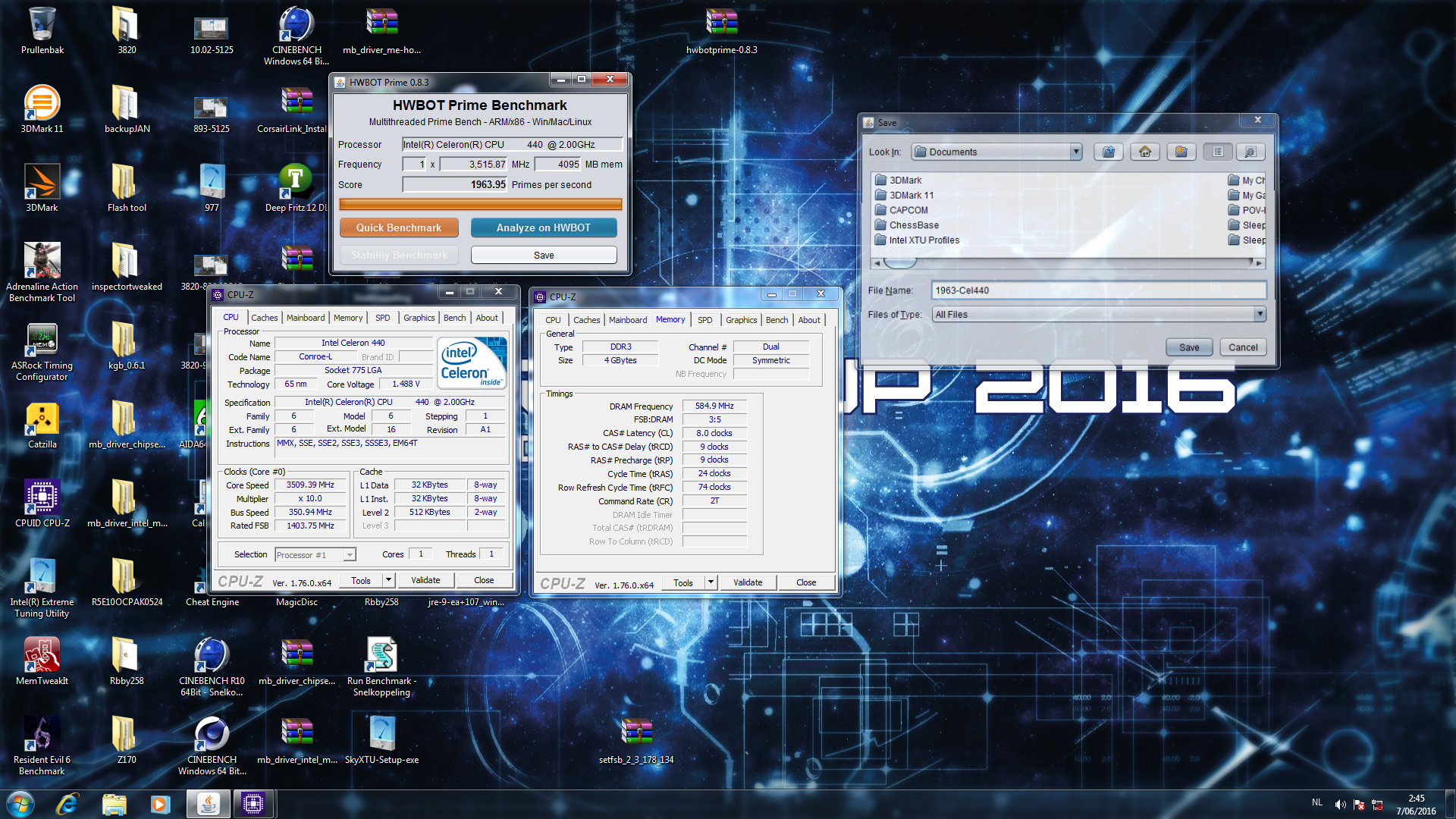Image resolution: width=1456 pixels, height=819 pixels.
Task: Click Validate in CPU-Z memory window
Action: (x=748, y=582)
